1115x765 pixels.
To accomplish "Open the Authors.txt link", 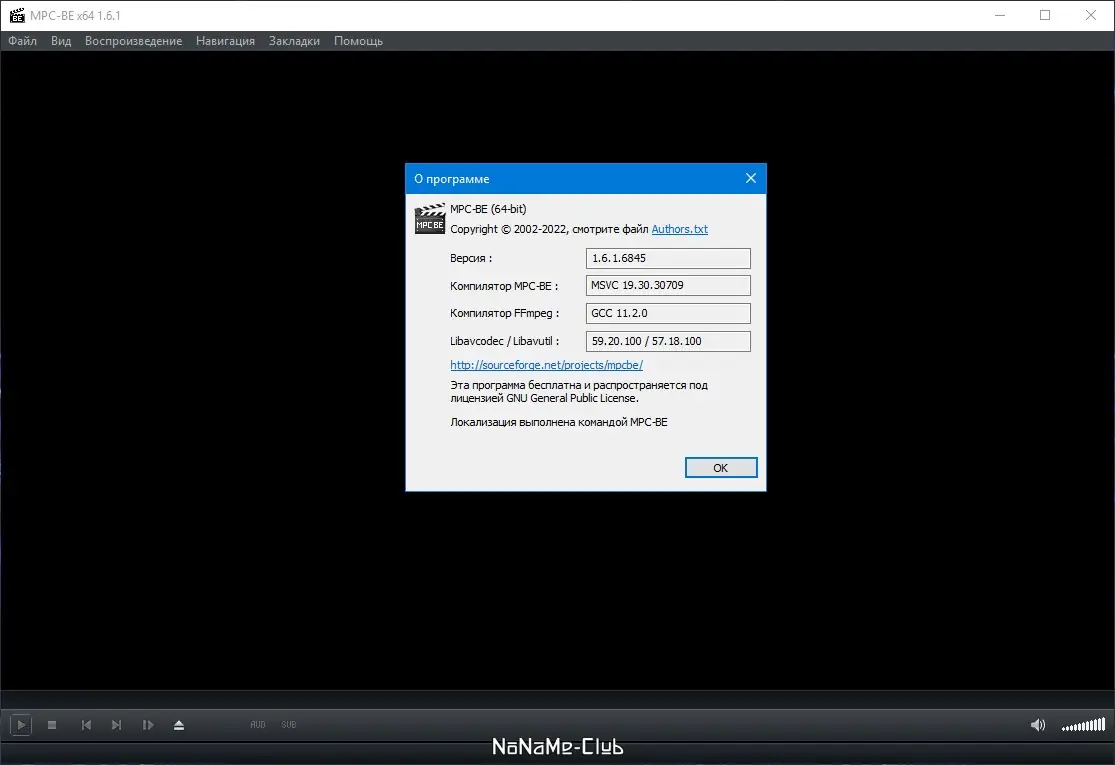I will [680, 229].
